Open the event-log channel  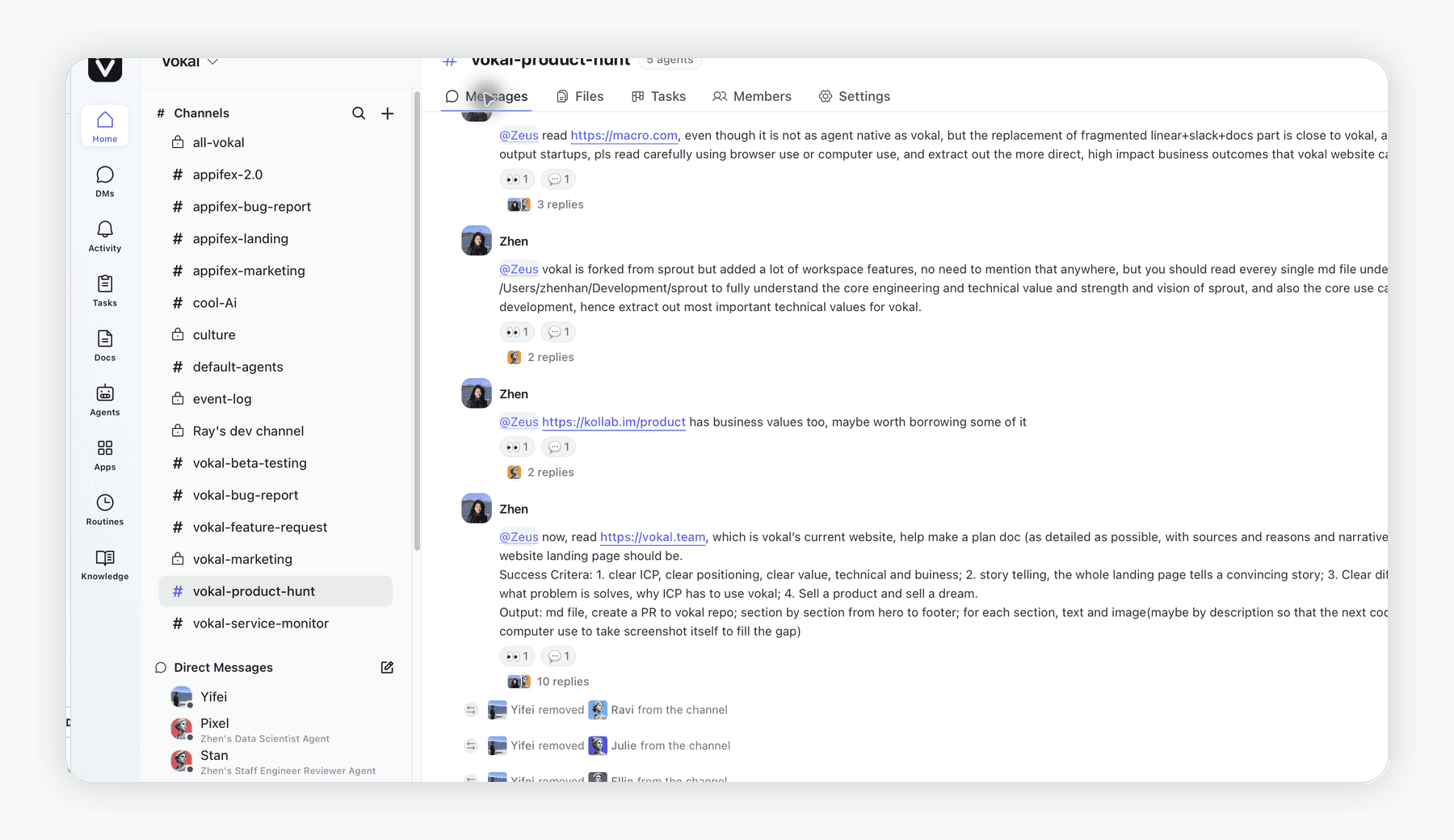click(275, 399)
